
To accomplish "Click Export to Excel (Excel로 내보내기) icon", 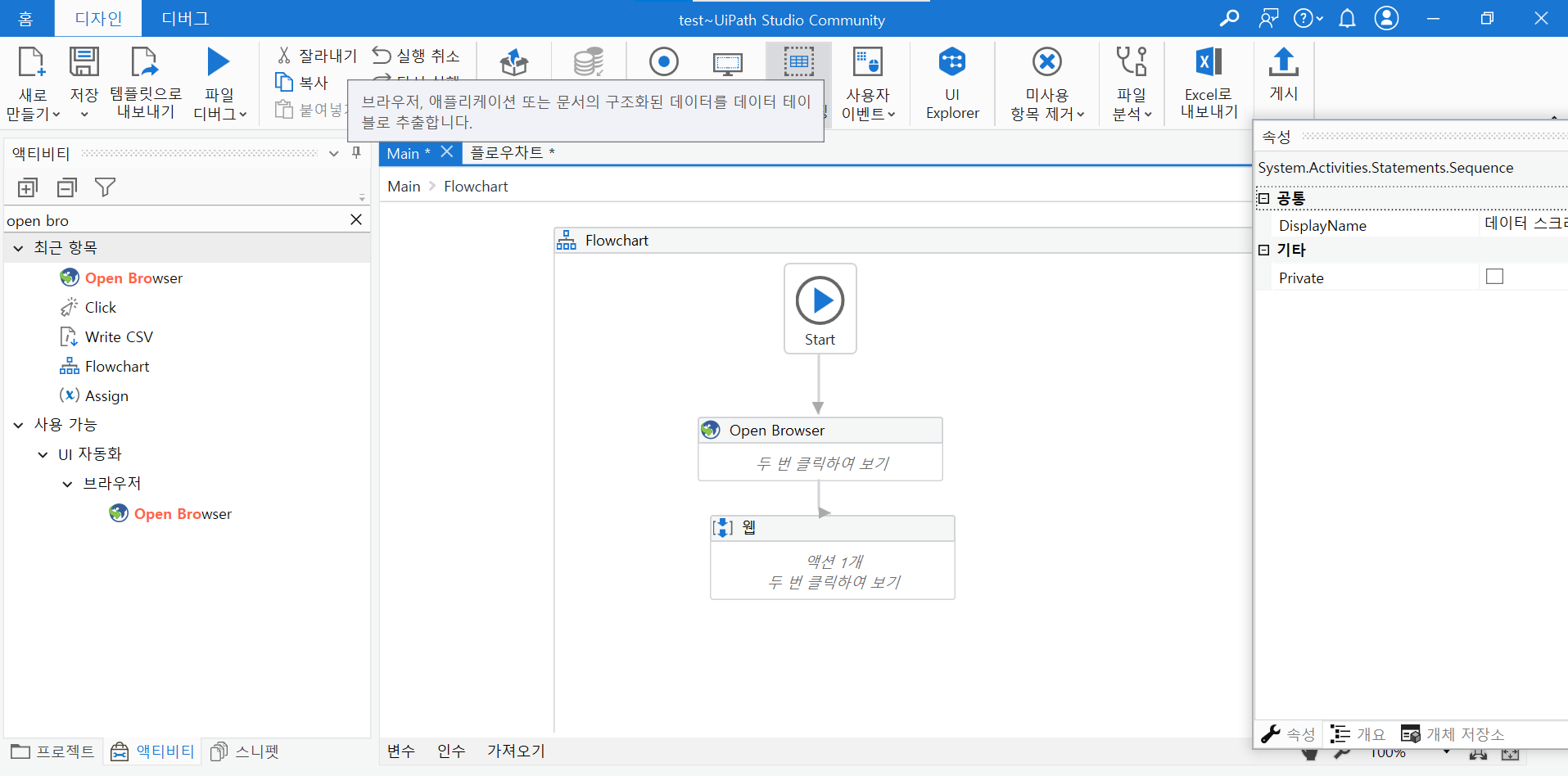I will coord(1209,62).
